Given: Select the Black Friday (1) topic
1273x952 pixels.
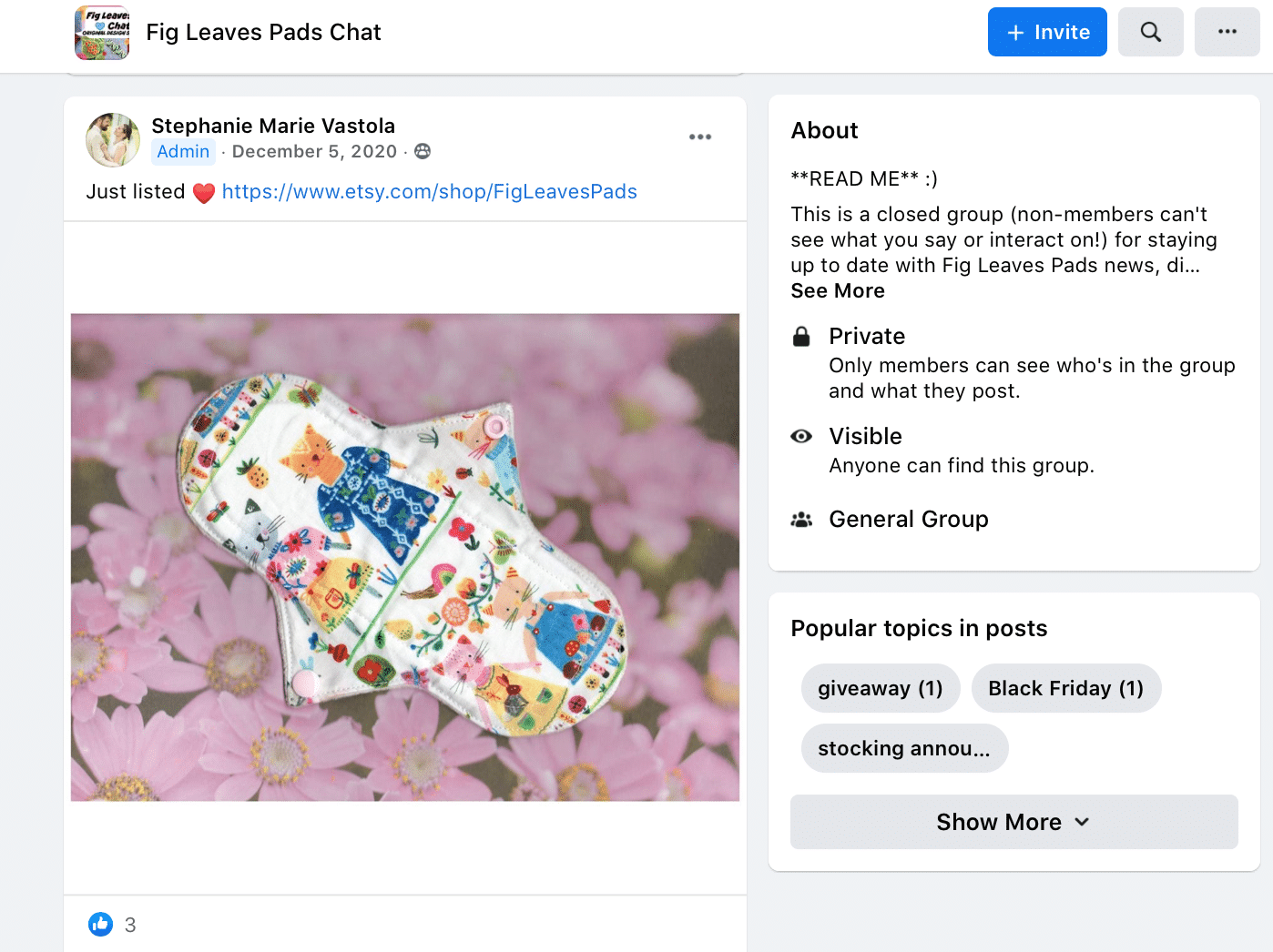Looking at the screenshot, I should tap(1065, 688).
